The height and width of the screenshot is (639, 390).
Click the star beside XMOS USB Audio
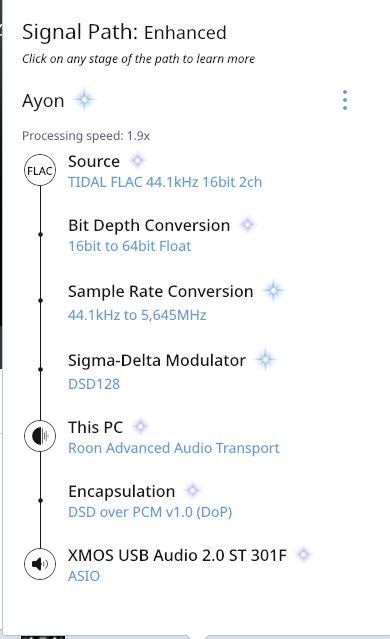click(303, 554)
